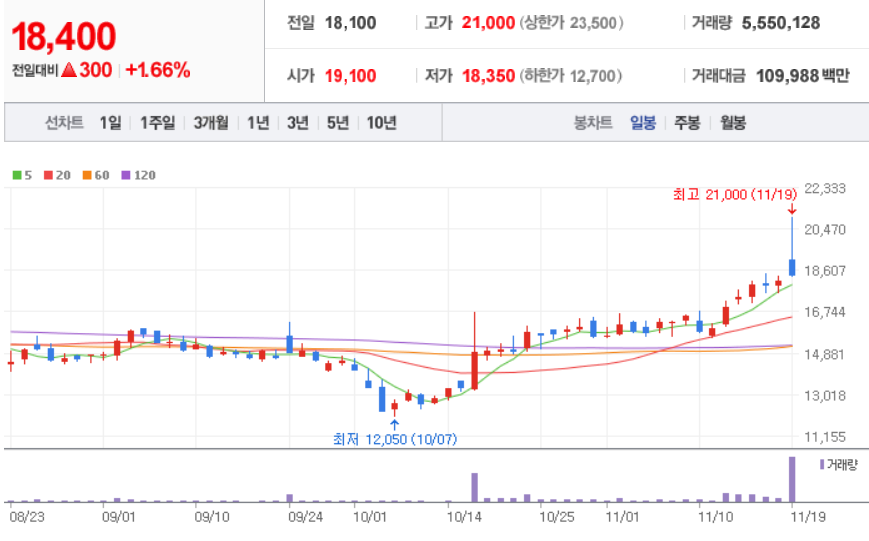This screenshot has width=869, height=541.
Task: Show the 5년 line chart
Action: tap(338, 123)
